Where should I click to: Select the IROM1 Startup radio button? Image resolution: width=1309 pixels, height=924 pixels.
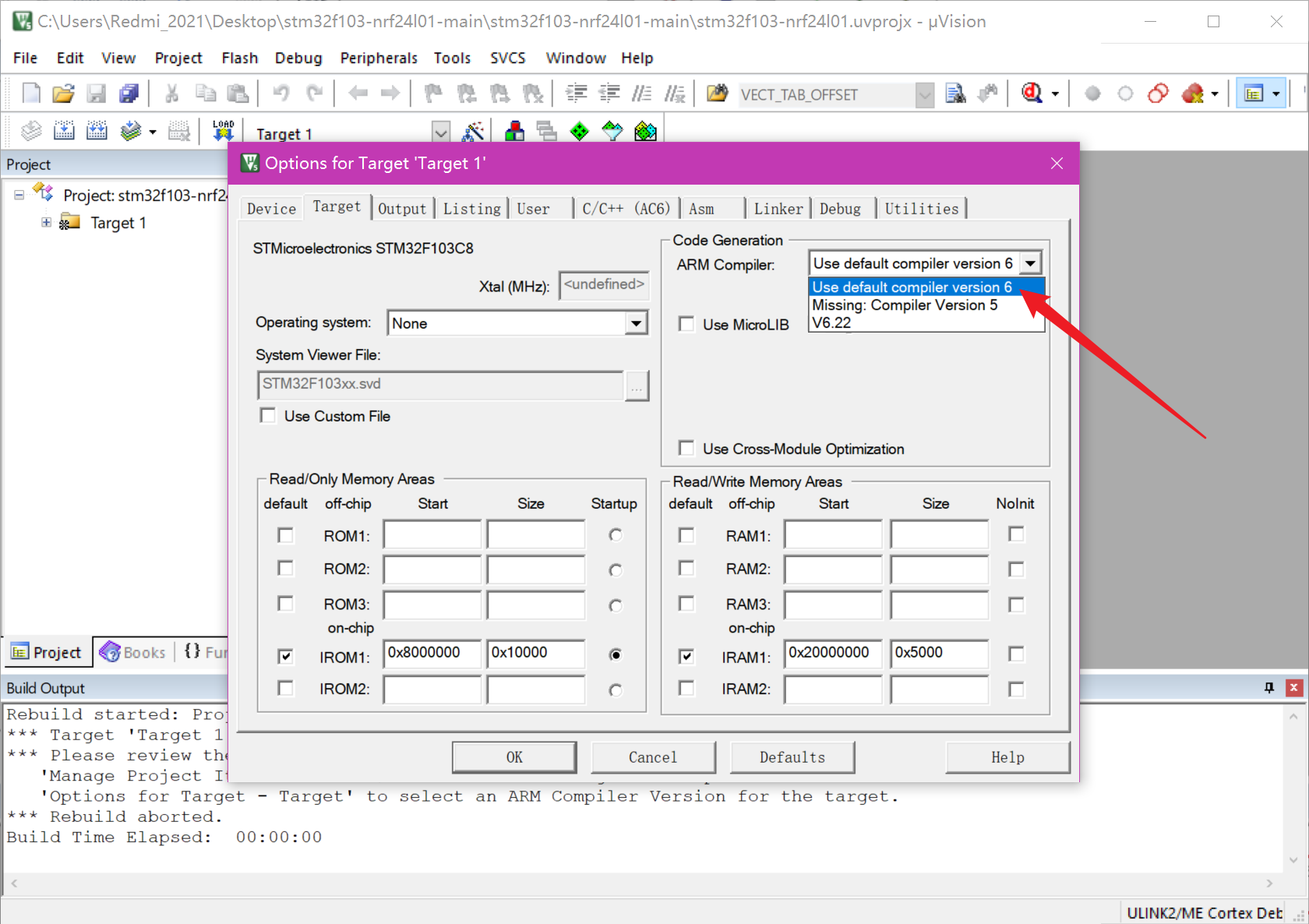click(x=616, y=655)
